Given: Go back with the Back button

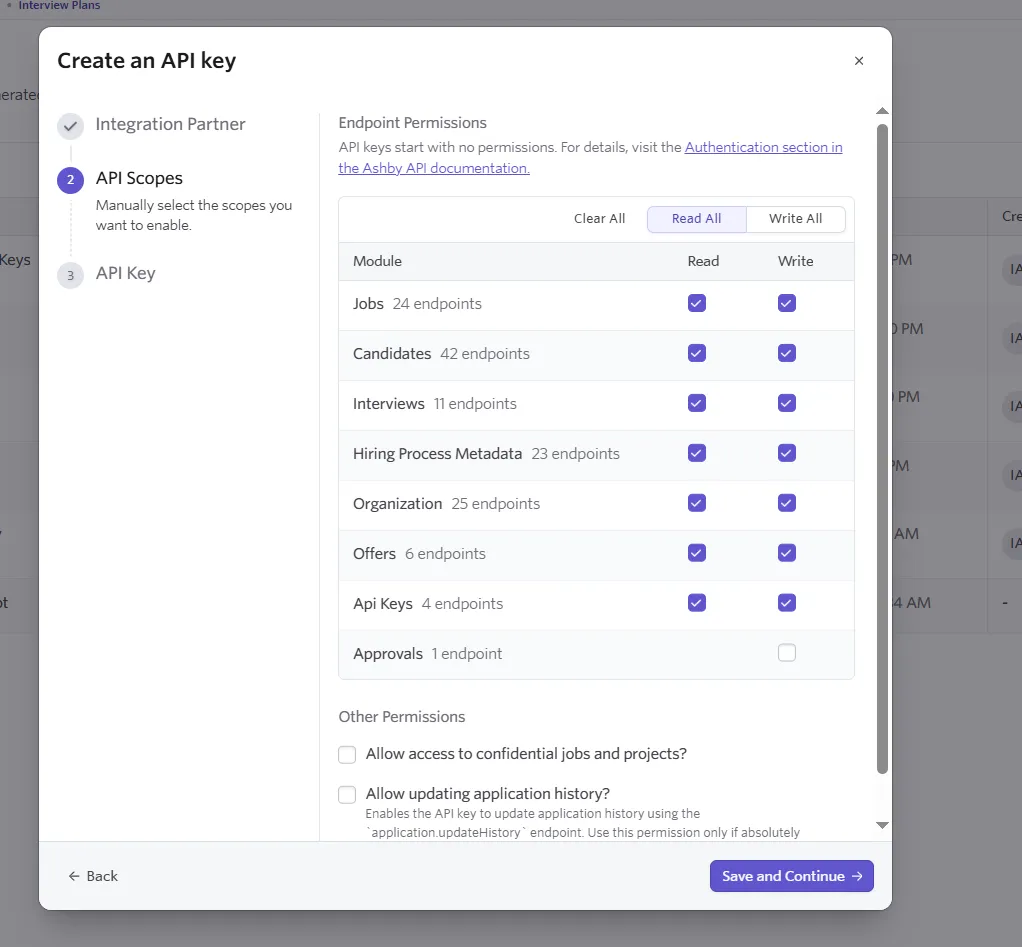Looking at the screenshot, I should 93,876.
